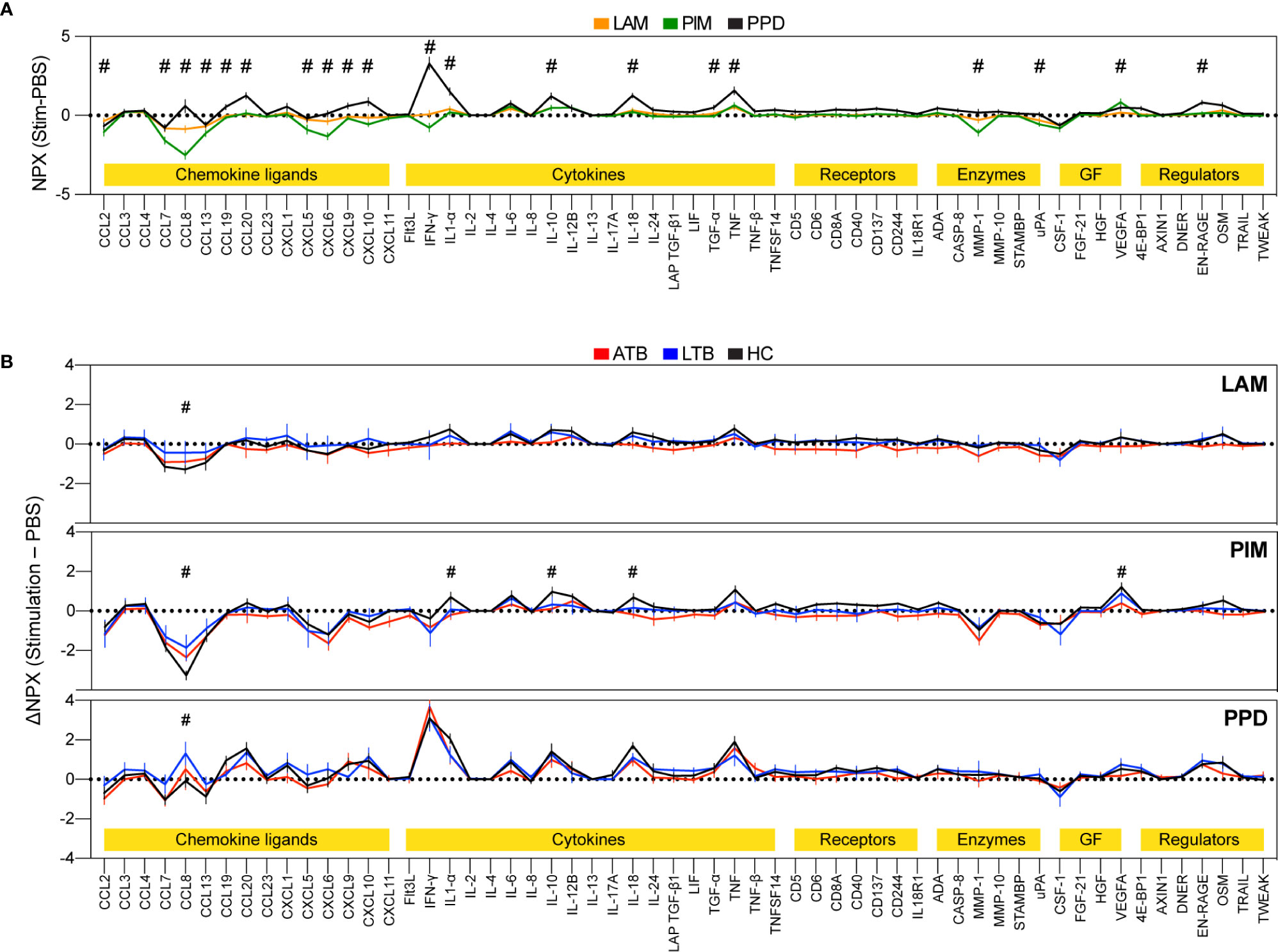Click the CD244 x-axis label in panel B

(x=897, y=896)
